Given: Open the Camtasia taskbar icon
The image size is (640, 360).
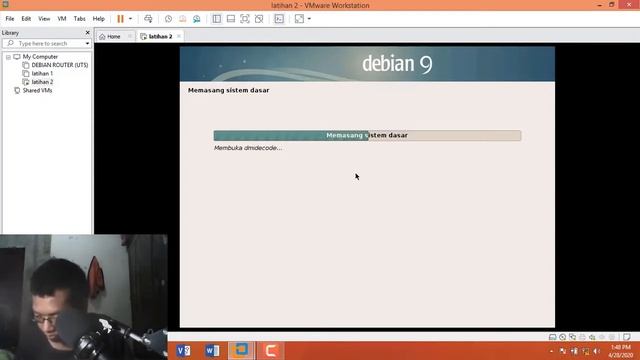Looking at the screenshot, I should 271,351.
